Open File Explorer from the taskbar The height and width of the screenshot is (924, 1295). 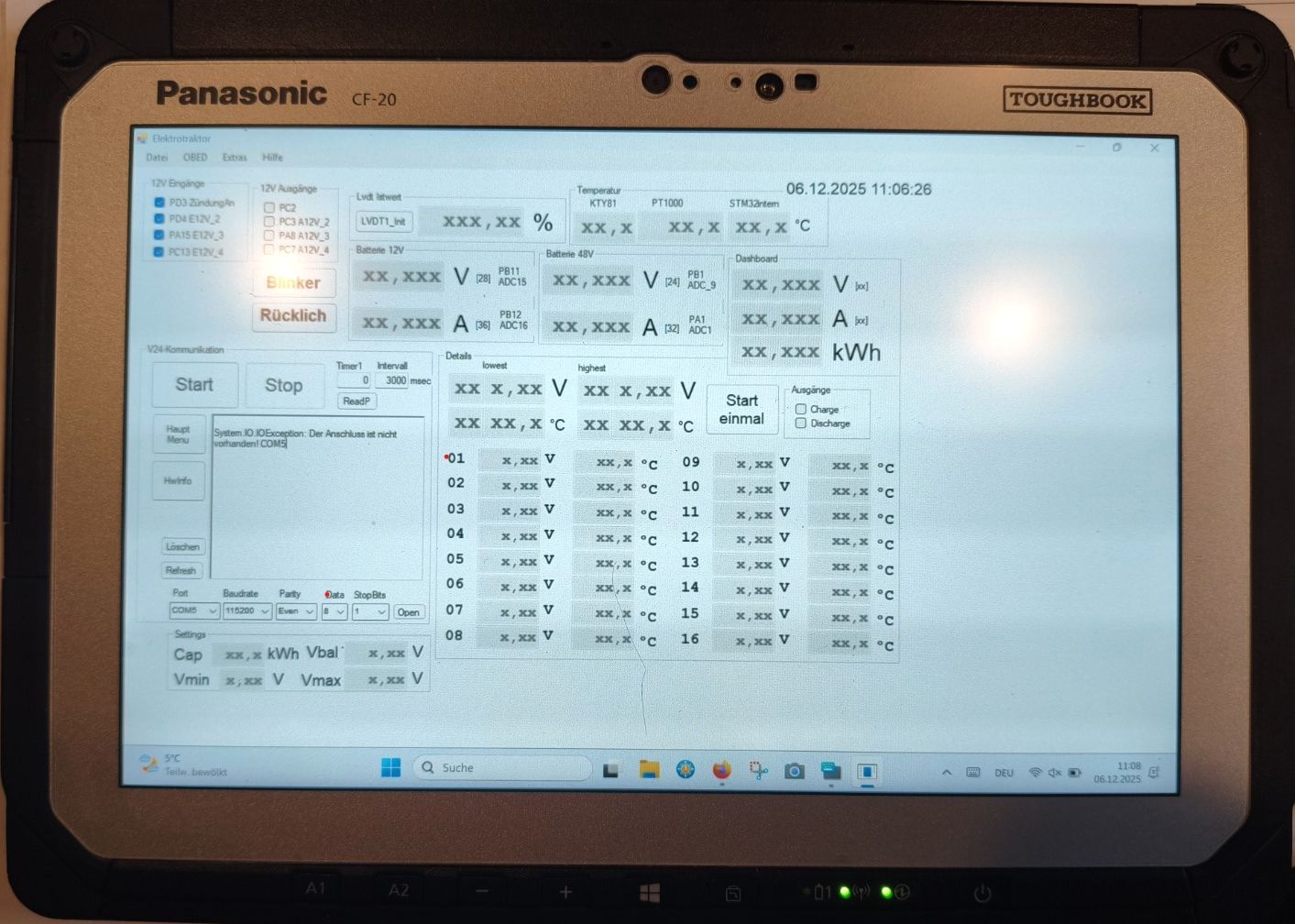[649, 770]
